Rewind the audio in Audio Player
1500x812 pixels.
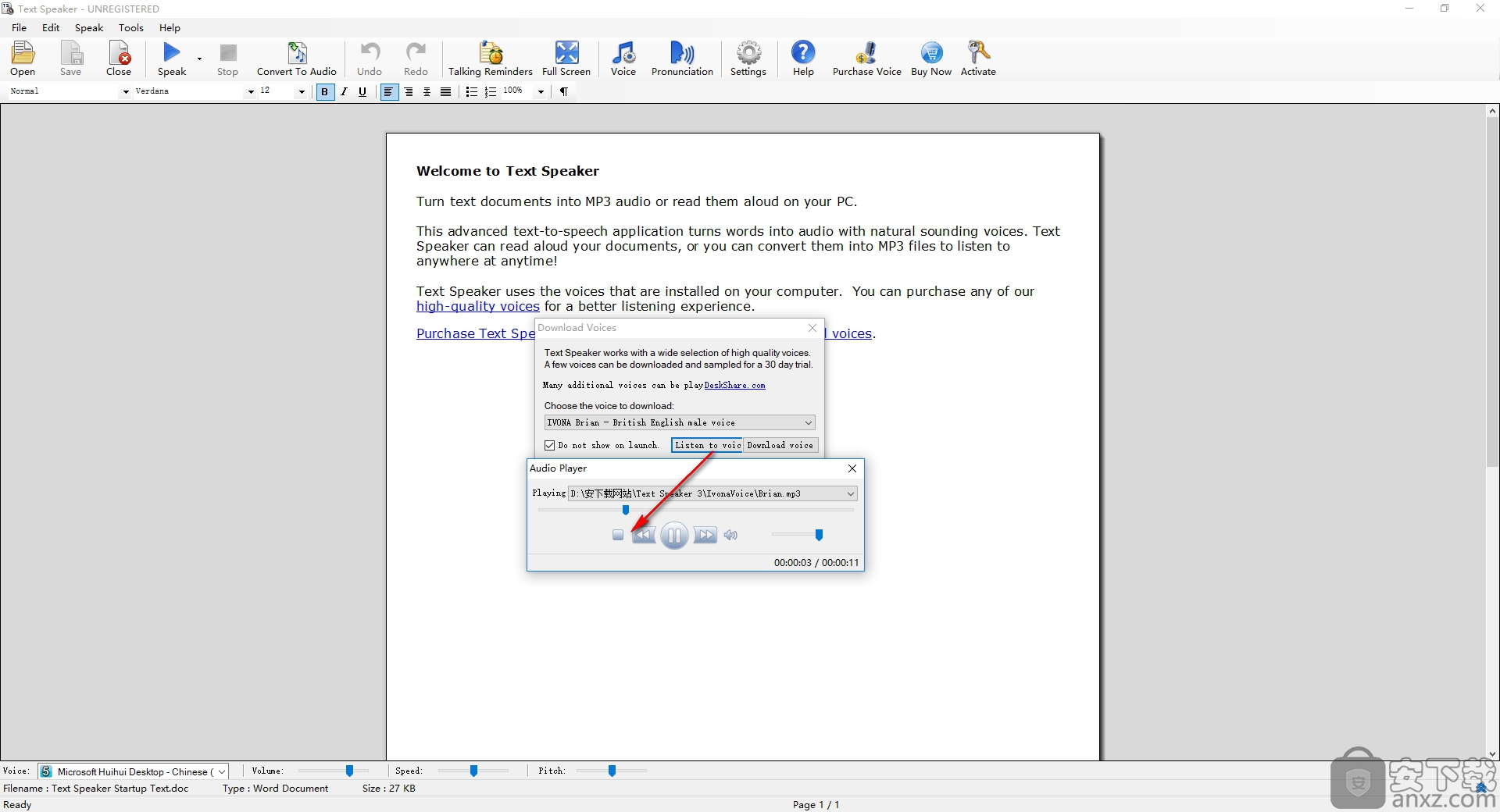[644, 536]
